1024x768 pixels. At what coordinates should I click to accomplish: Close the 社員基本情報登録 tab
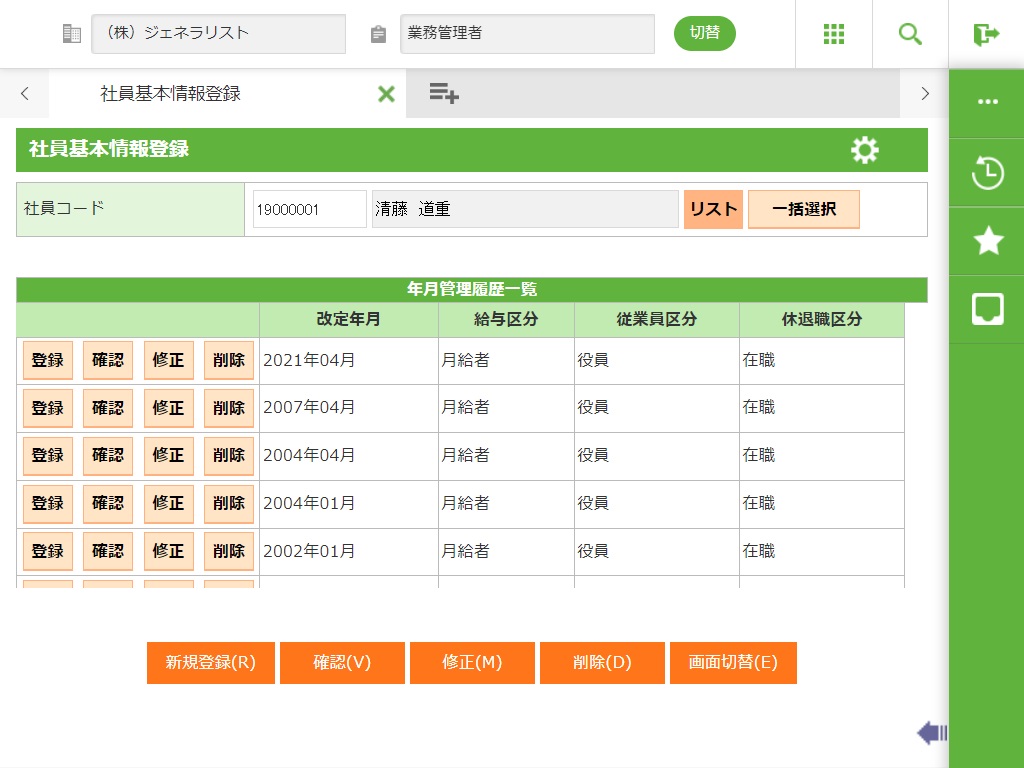(386, 94)
